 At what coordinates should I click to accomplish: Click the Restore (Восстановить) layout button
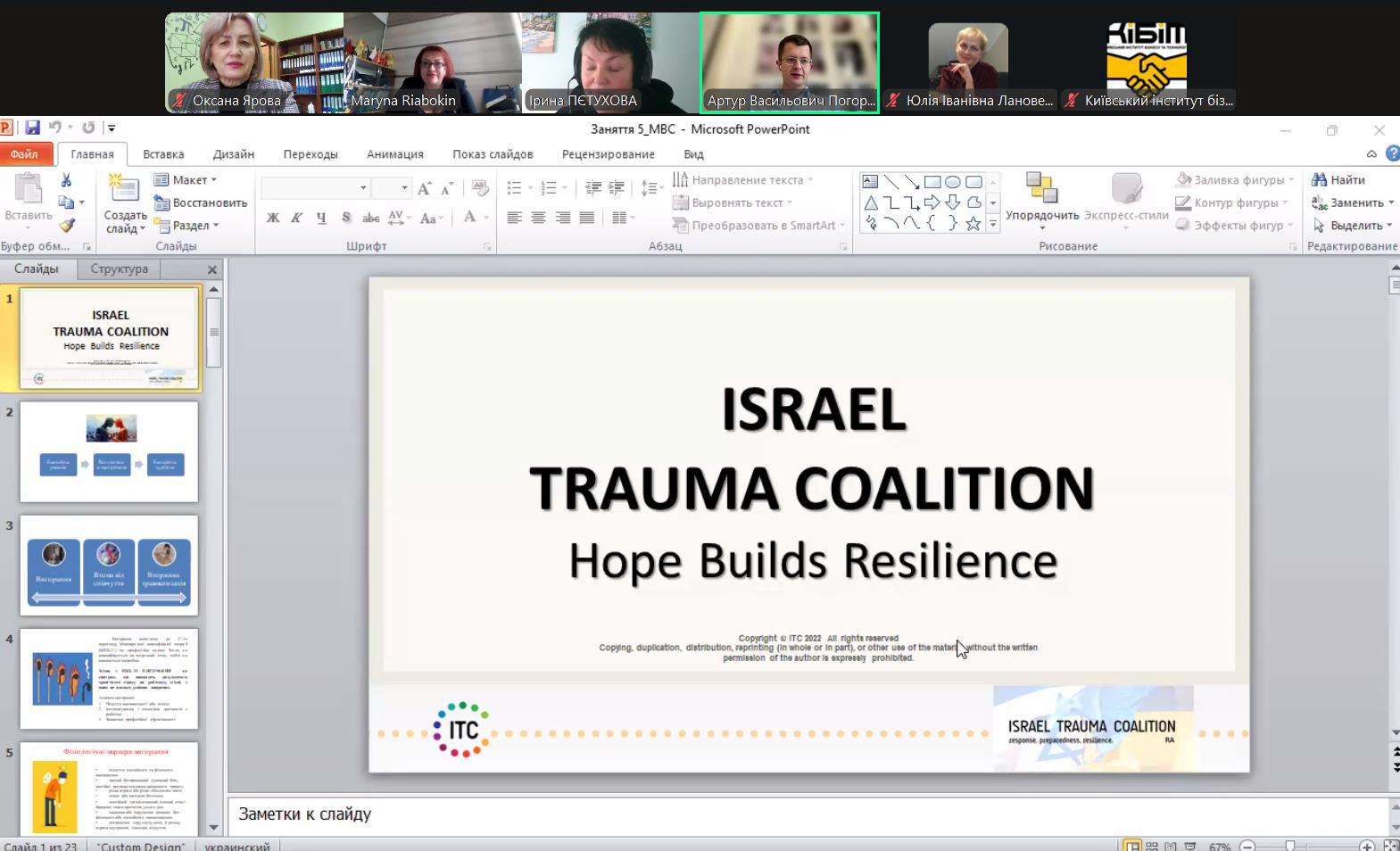(201, 202)
